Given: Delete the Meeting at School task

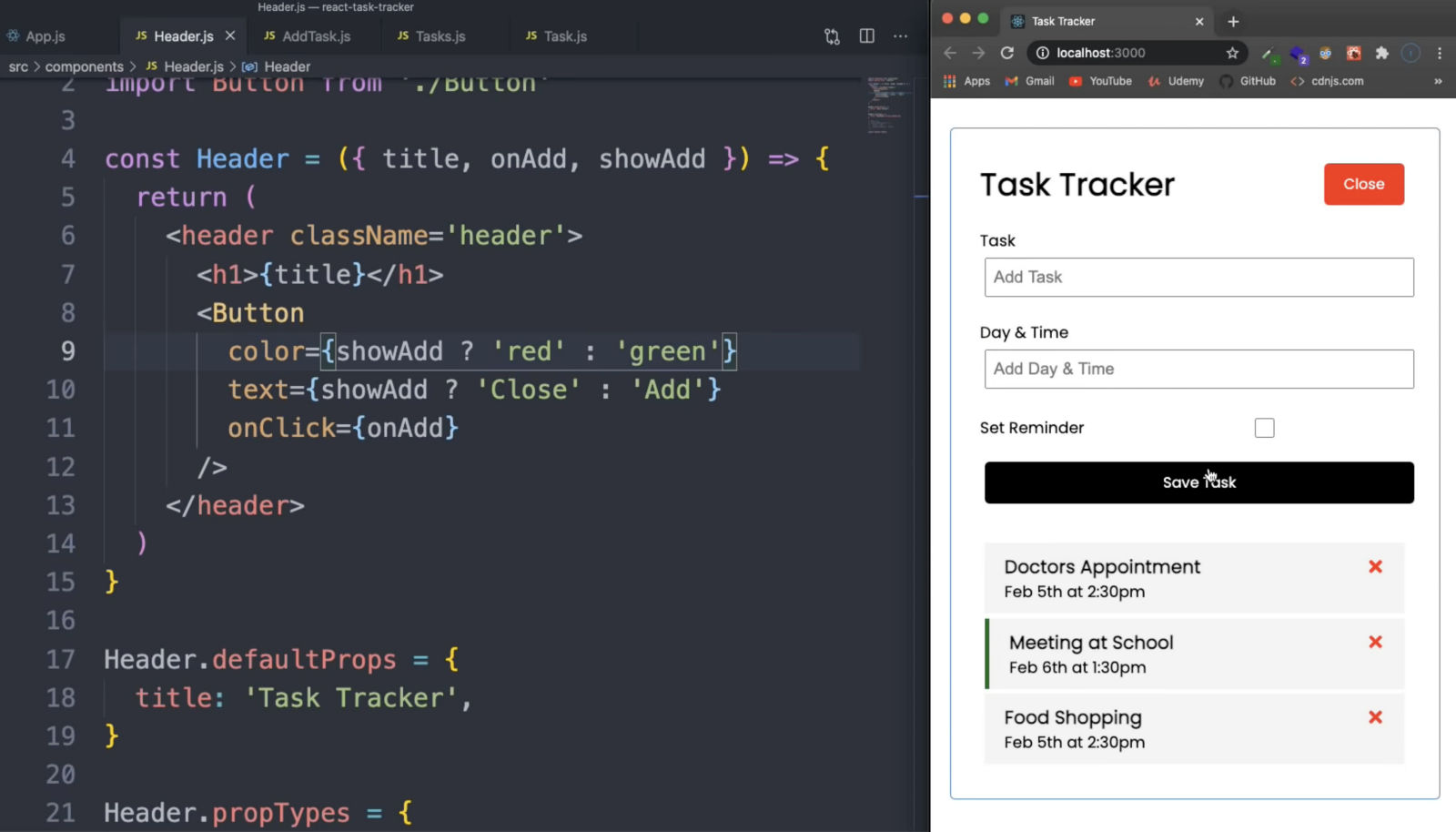Looking at the screenshot, I should coord(1375,642).
